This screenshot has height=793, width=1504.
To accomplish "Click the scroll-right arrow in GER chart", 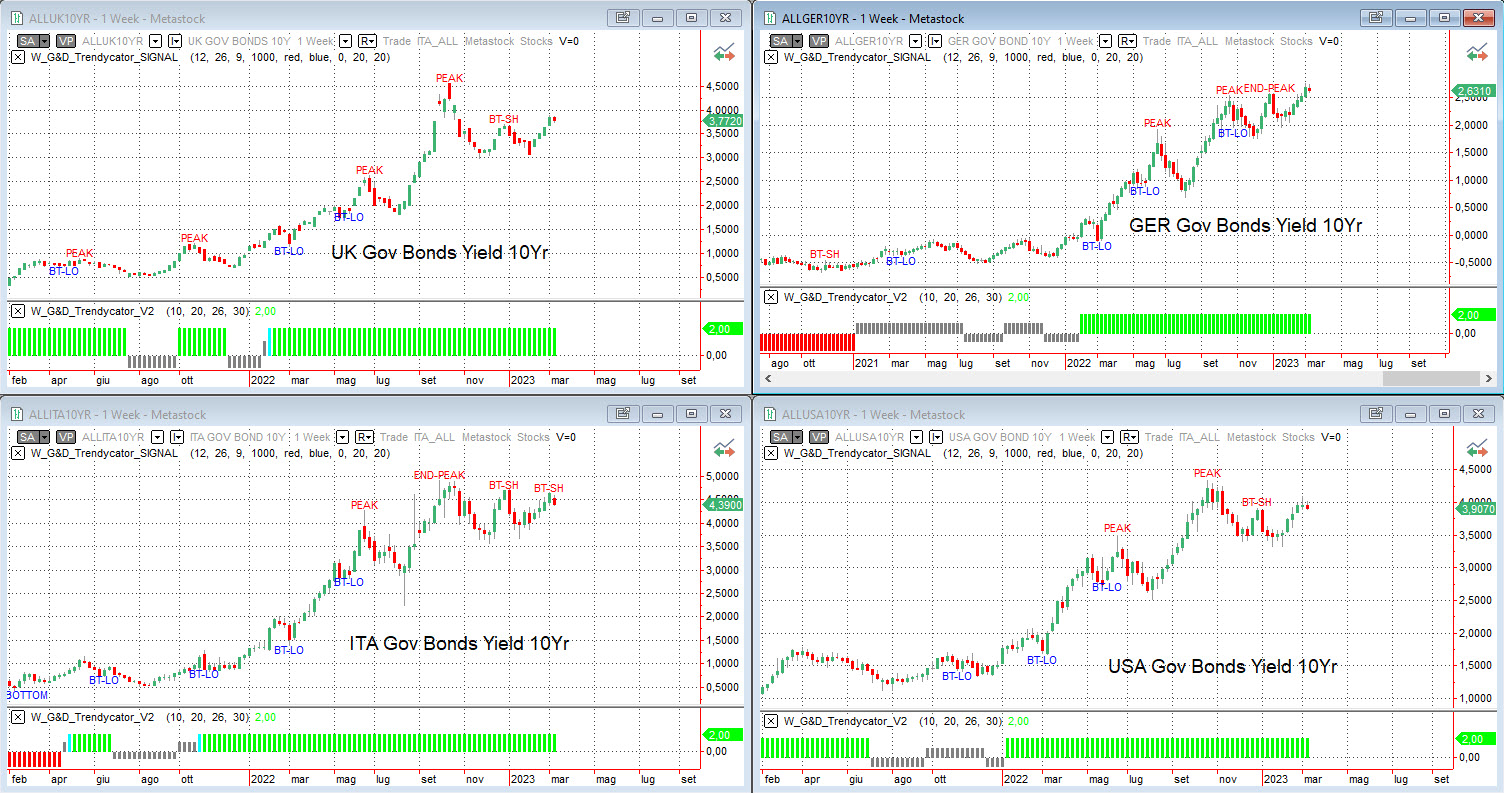I will (x=1487, y=379).
